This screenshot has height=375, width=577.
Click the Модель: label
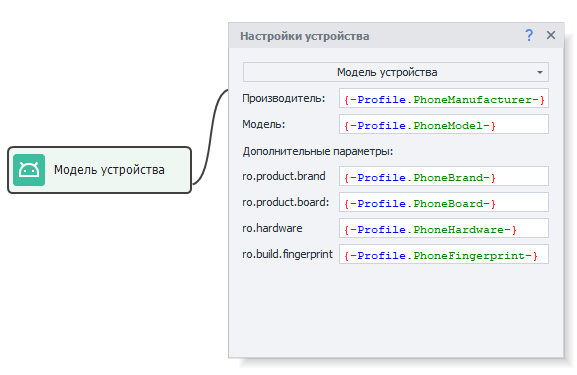click(263, 124)
